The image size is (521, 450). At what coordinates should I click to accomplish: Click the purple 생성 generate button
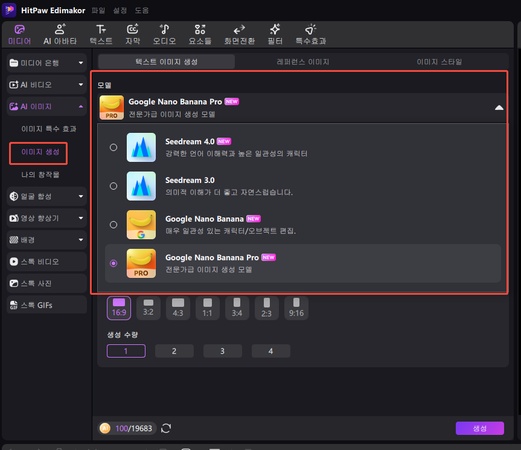click(480, 428)
